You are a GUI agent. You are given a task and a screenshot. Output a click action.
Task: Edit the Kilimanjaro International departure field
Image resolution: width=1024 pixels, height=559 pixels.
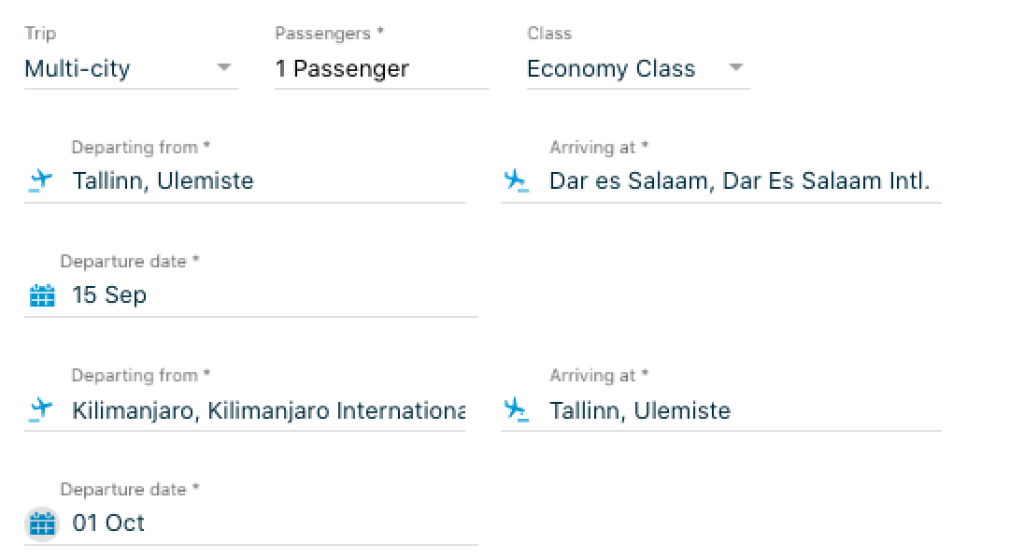pyautogui.click(x=268, y=410)
